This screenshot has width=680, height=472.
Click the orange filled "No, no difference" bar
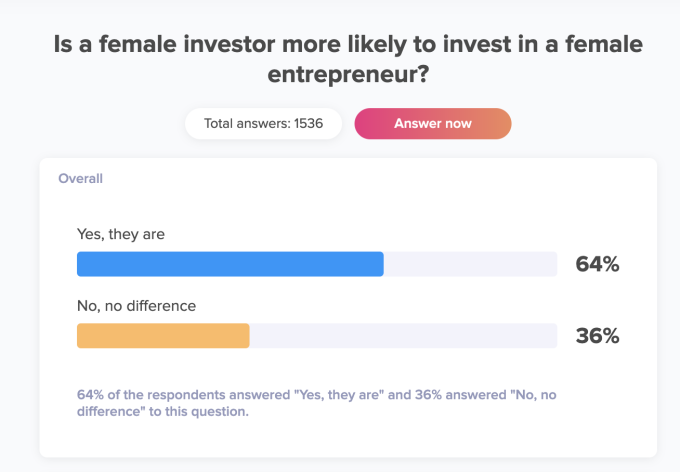tap(163, 336)
